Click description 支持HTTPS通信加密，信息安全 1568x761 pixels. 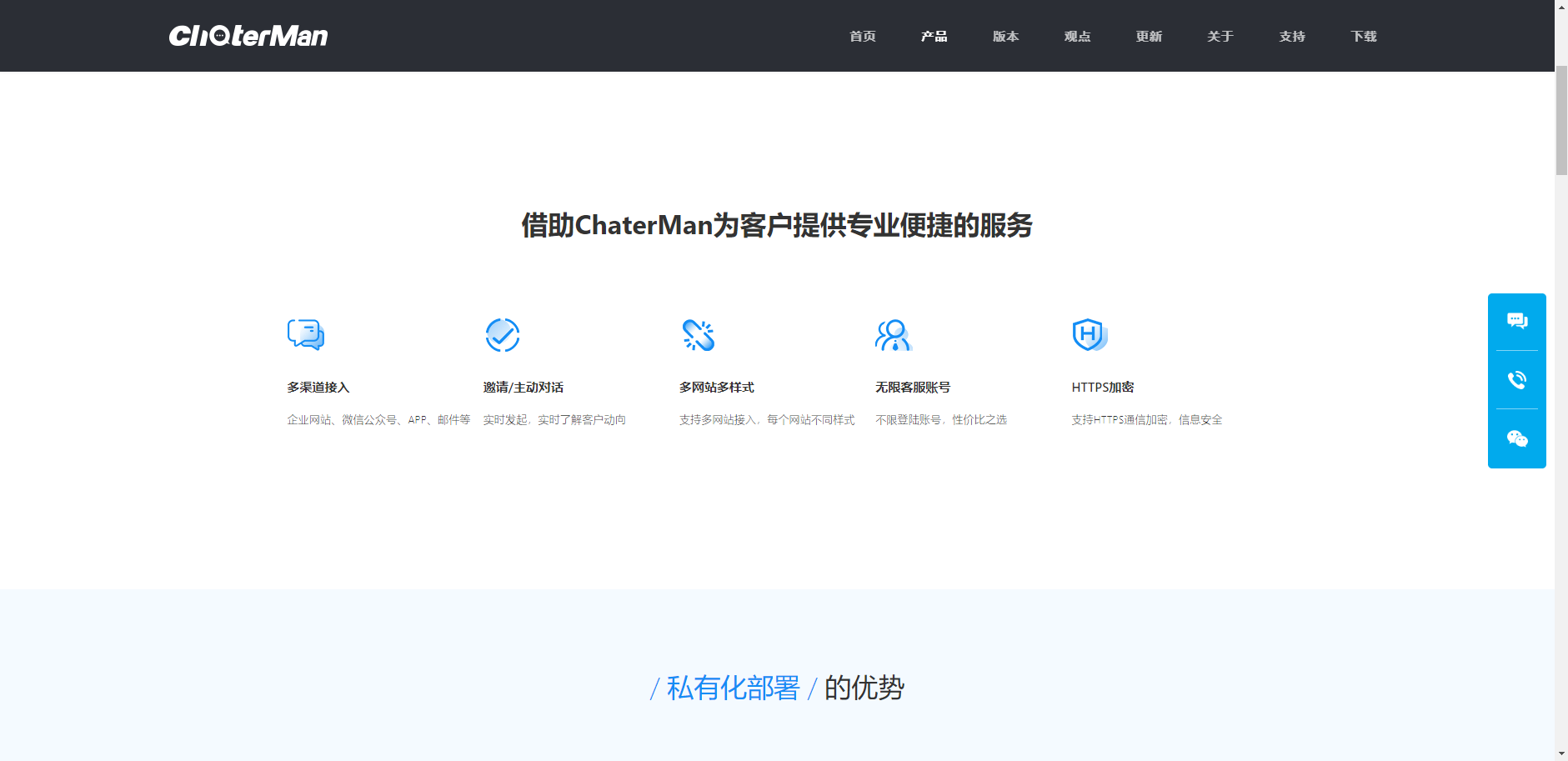click(1147, 420)
